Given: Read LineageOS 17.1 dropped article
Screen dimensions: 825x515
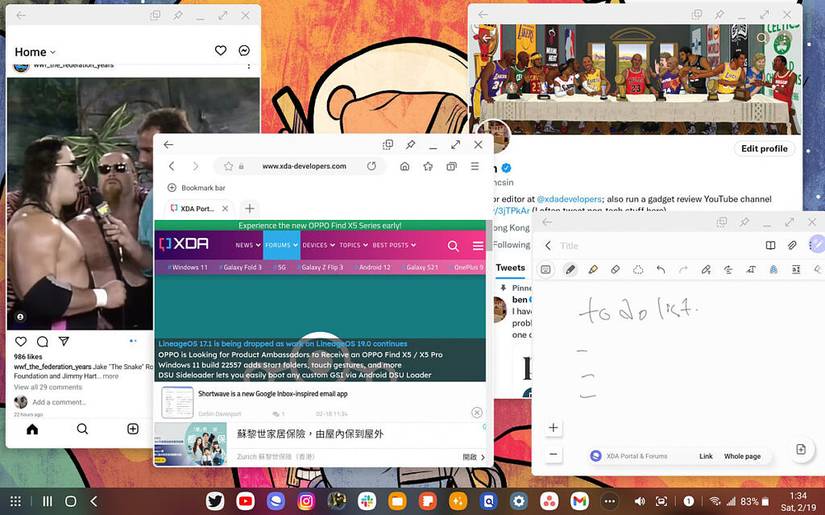Looking at the screenshot, I should coord(283,344).
